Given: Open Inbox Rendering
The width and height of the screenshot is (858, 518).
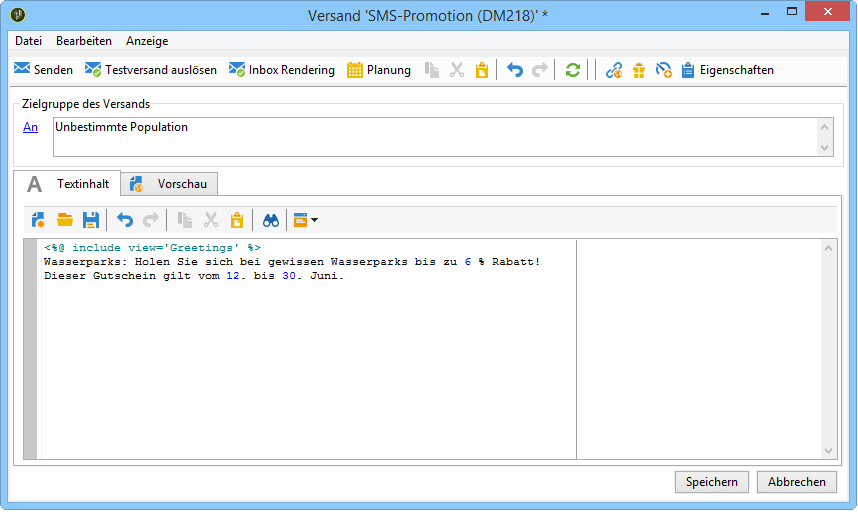Looking at the screenshot, I should (x=282, y=70).
